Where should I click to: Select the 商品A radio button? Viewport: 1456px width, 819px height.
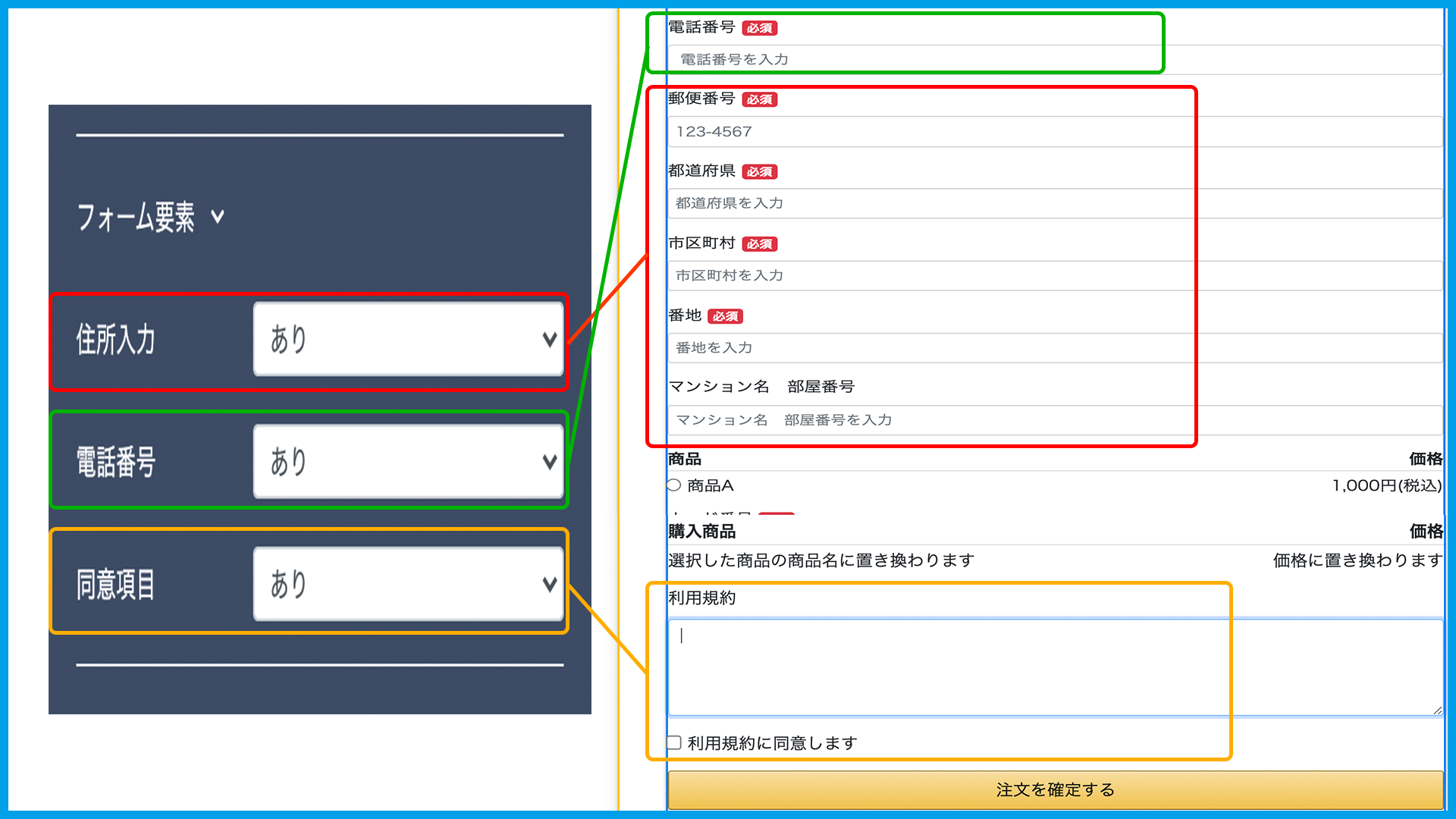point(674,485)
